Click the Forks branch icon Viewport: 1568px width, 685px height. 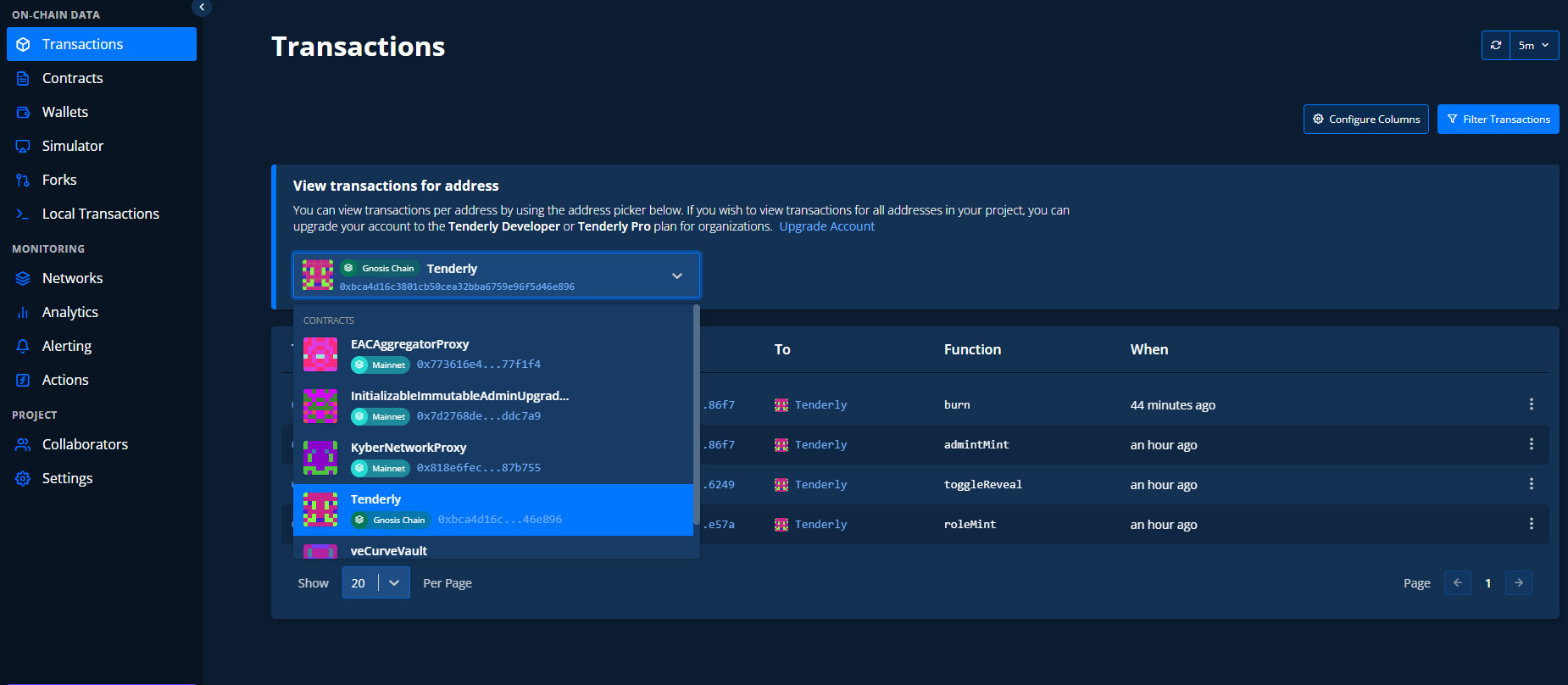coord(23,180)
